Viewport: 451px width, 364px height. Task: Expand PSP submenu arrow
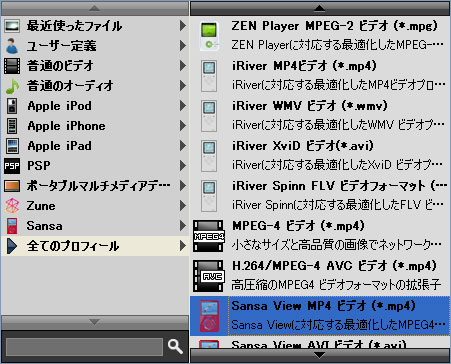pos(182,166)
